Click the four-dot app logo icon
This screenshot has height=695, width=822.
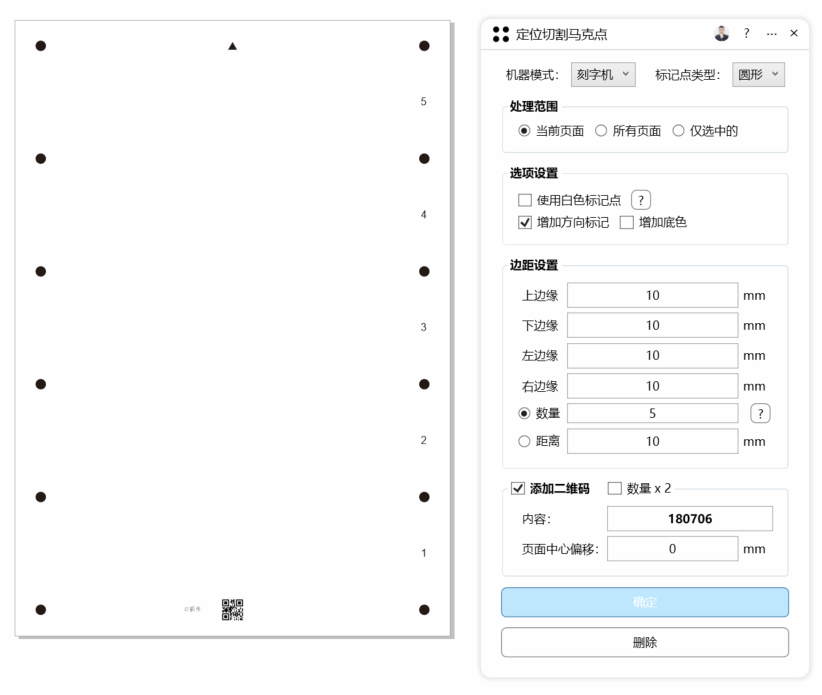tap(501, 34)
